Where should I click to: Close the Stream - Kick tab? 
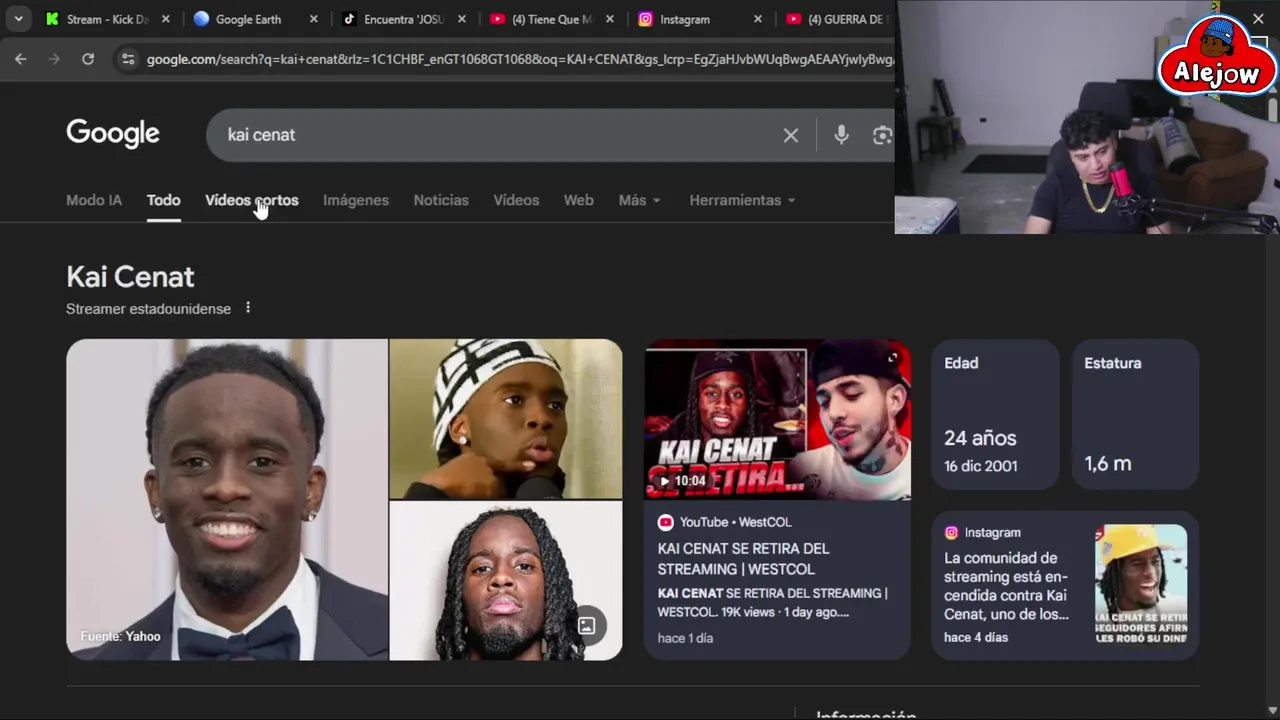166,19
